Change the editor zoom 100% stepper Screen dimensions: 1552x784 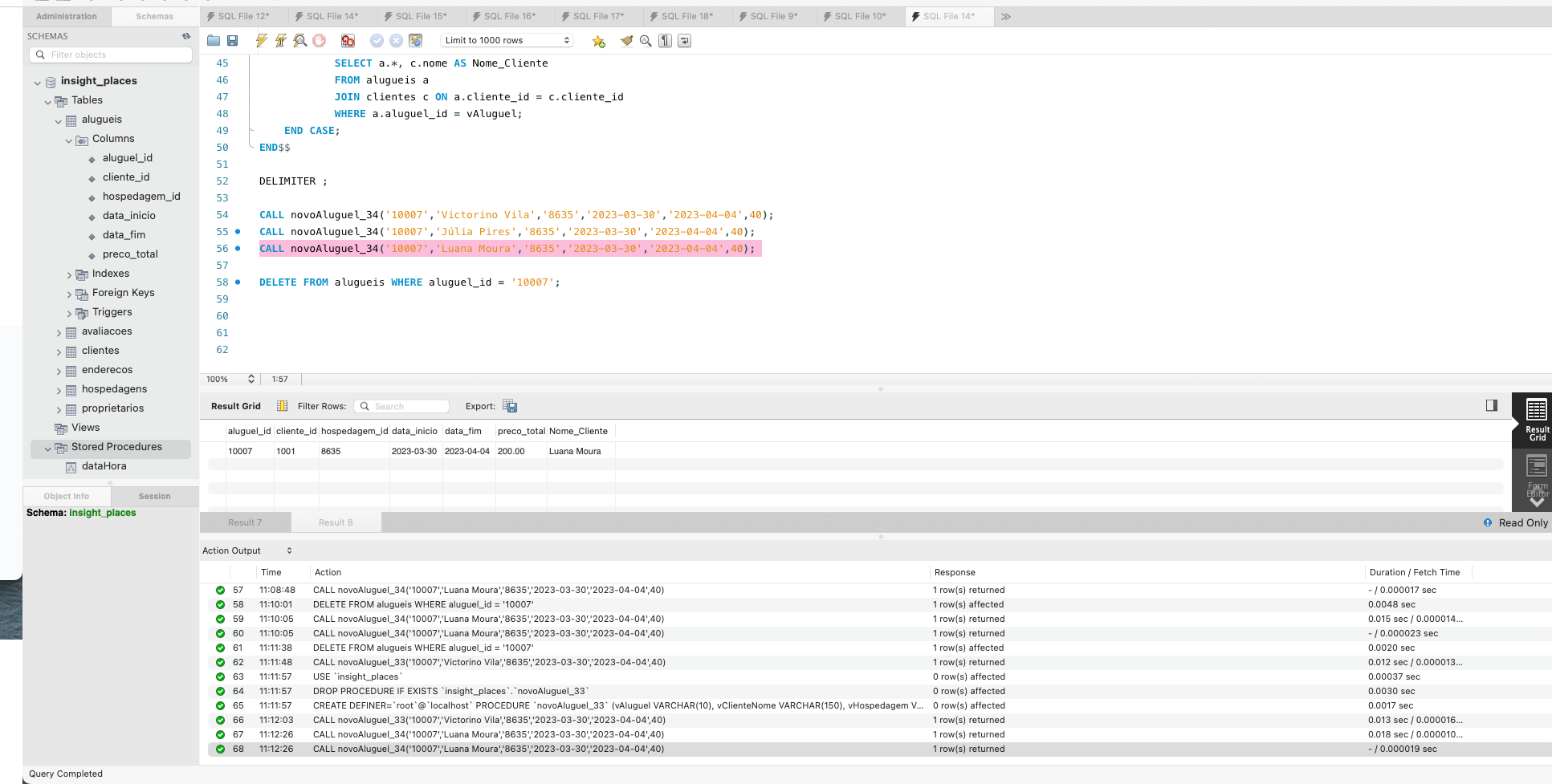251,379
